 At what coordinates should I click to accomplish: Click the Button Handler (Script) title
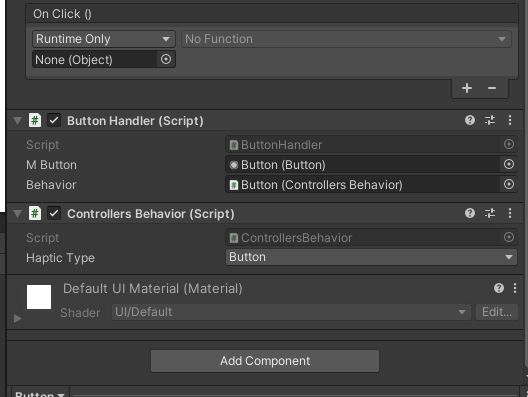click(135, 121)
